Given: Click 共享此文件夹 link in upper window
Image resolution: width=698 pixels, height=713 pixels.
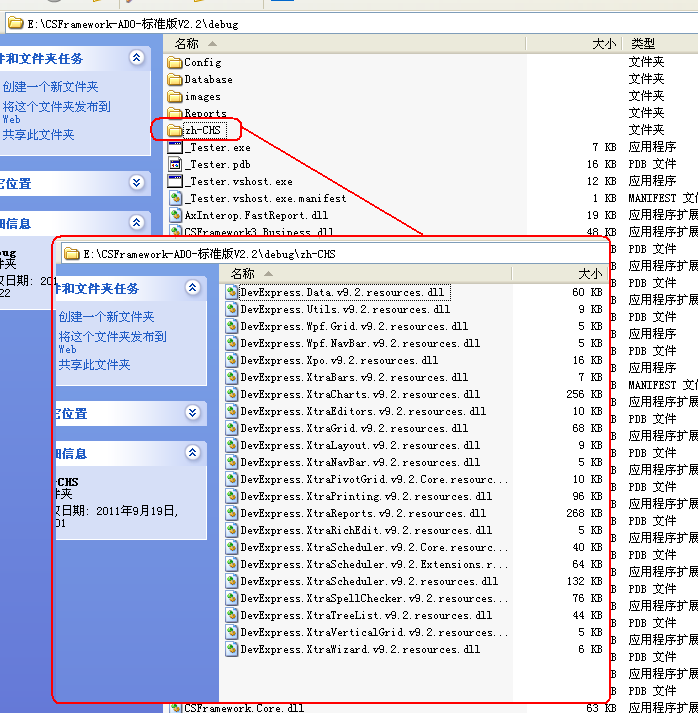Looking at the screenshot, I should 38,135.
